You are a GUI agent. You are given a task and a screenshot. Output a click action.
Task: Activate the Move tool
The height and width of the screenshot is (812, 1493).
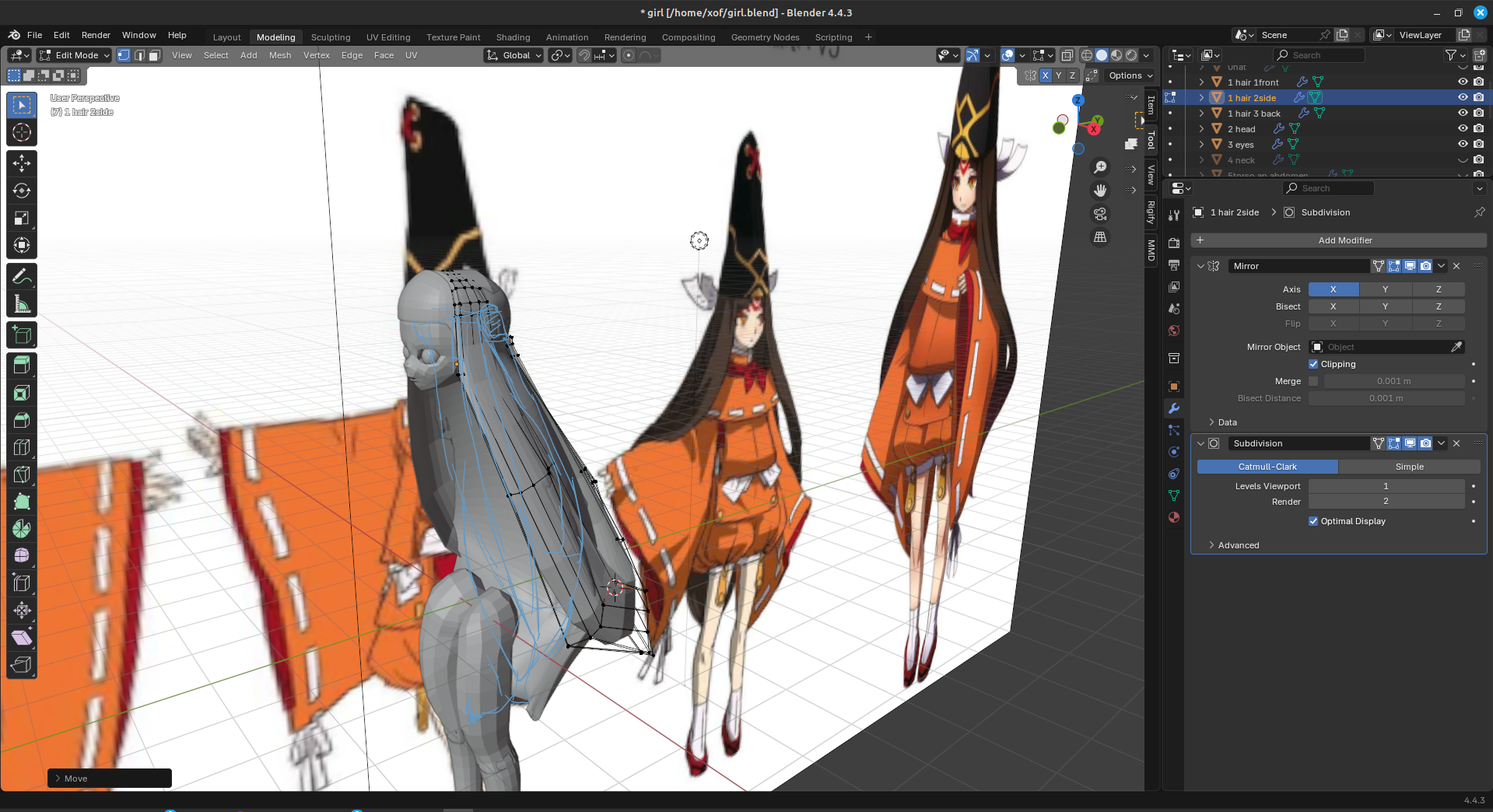(x=22, y=163)
